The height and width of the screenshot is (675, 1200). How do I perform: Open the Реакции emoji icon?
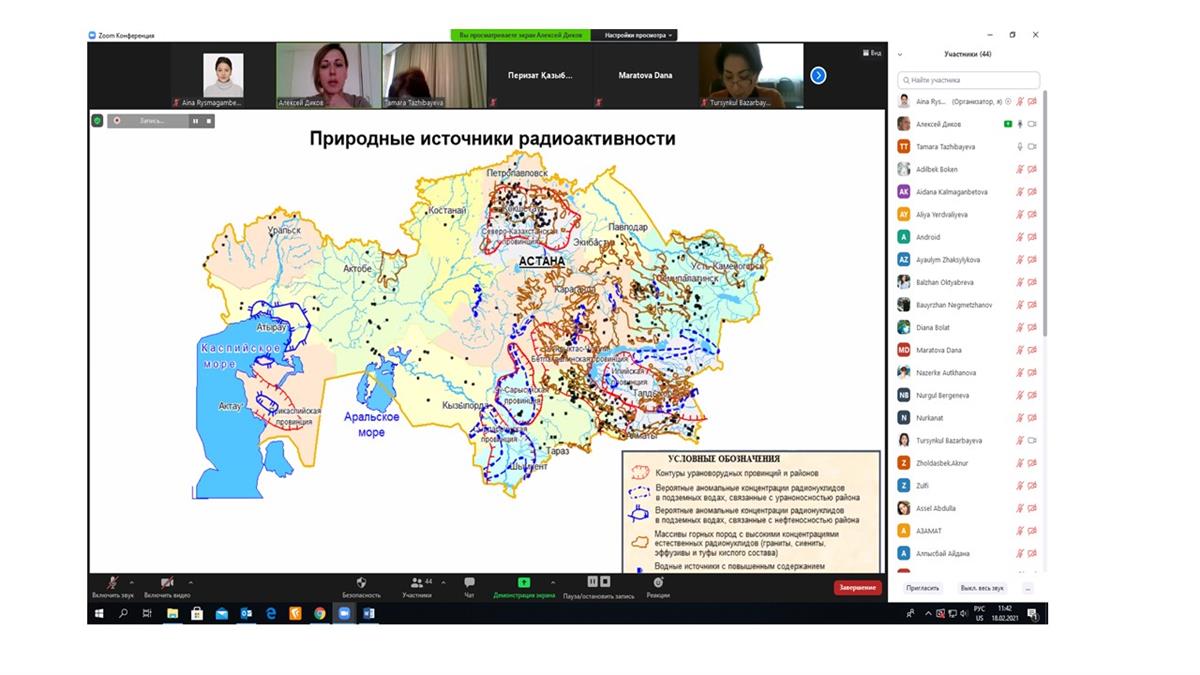tap(658, 583)
